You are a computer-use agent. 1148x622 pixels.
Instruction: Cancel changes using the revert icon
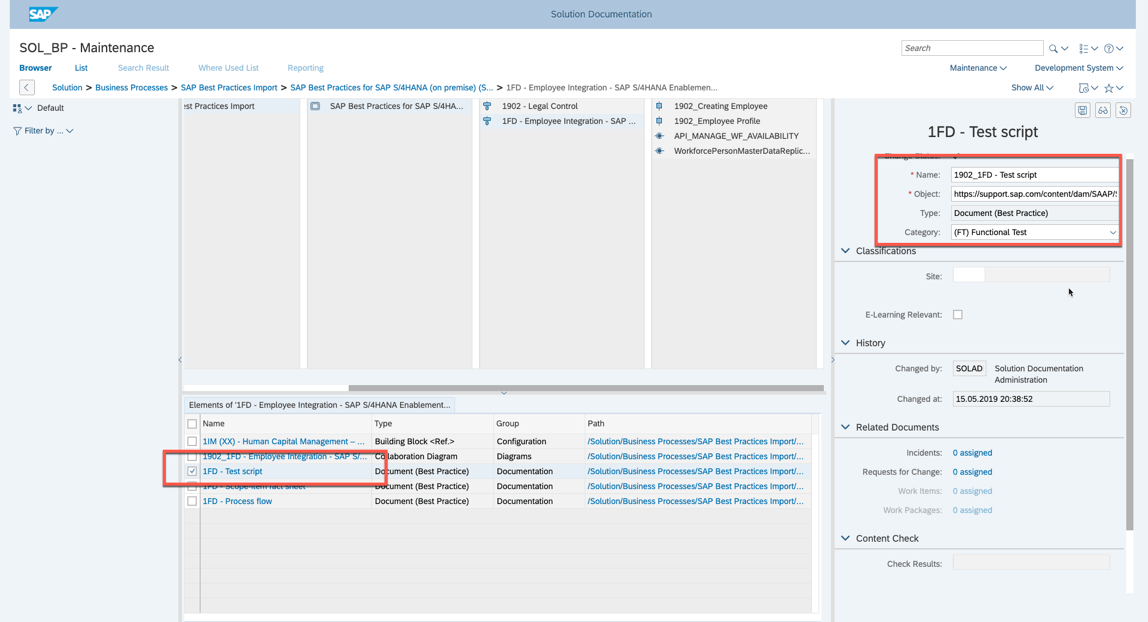tap(1122, 109)
